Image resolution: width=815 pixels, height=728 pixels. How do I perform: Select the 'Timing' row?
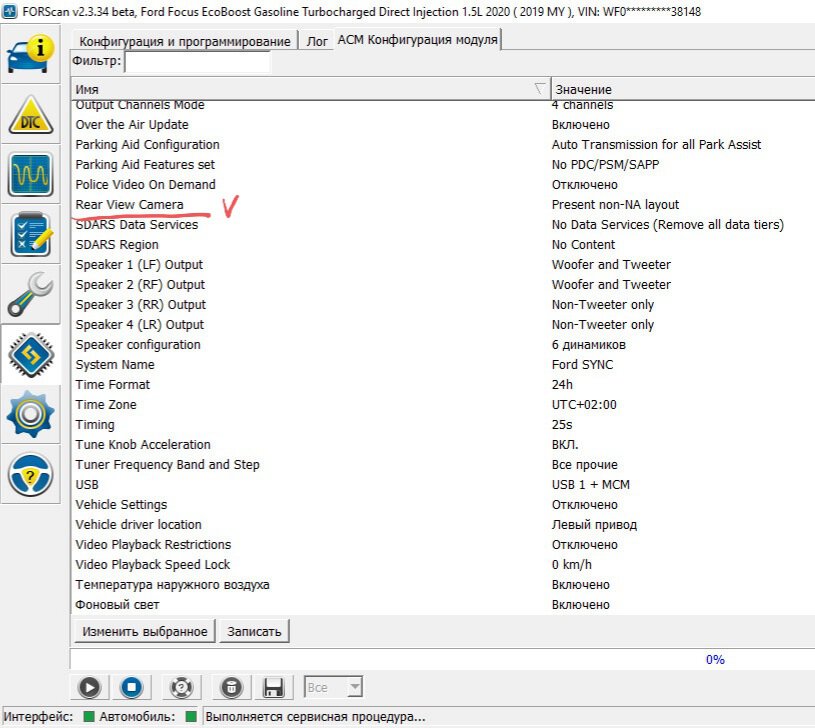tap(443, 425)
